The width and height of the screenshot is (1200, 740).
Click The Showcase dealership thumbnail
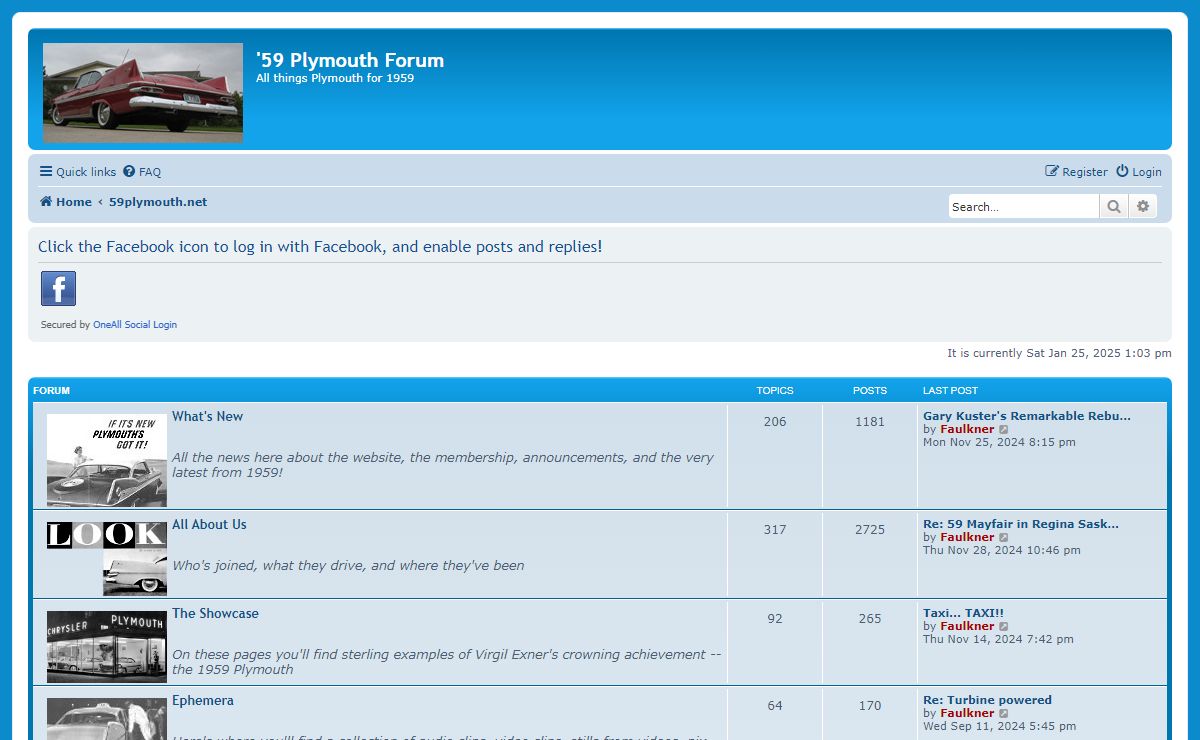click(x=107, y=647)
